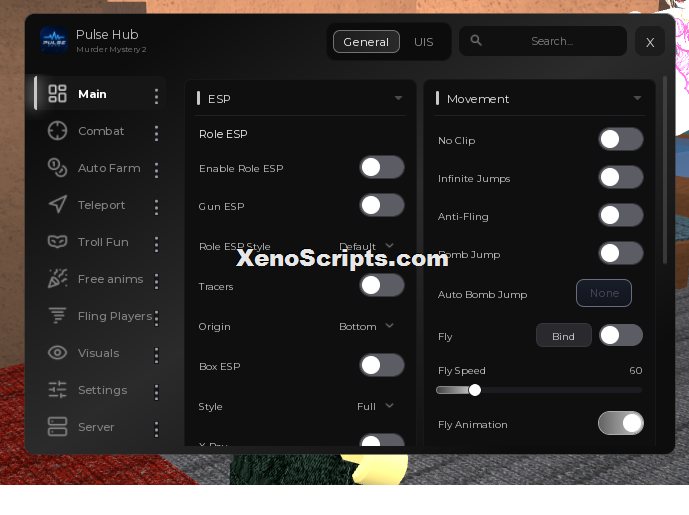Toggle the Anti-Fling switch
689x515 pixels.
621,215
